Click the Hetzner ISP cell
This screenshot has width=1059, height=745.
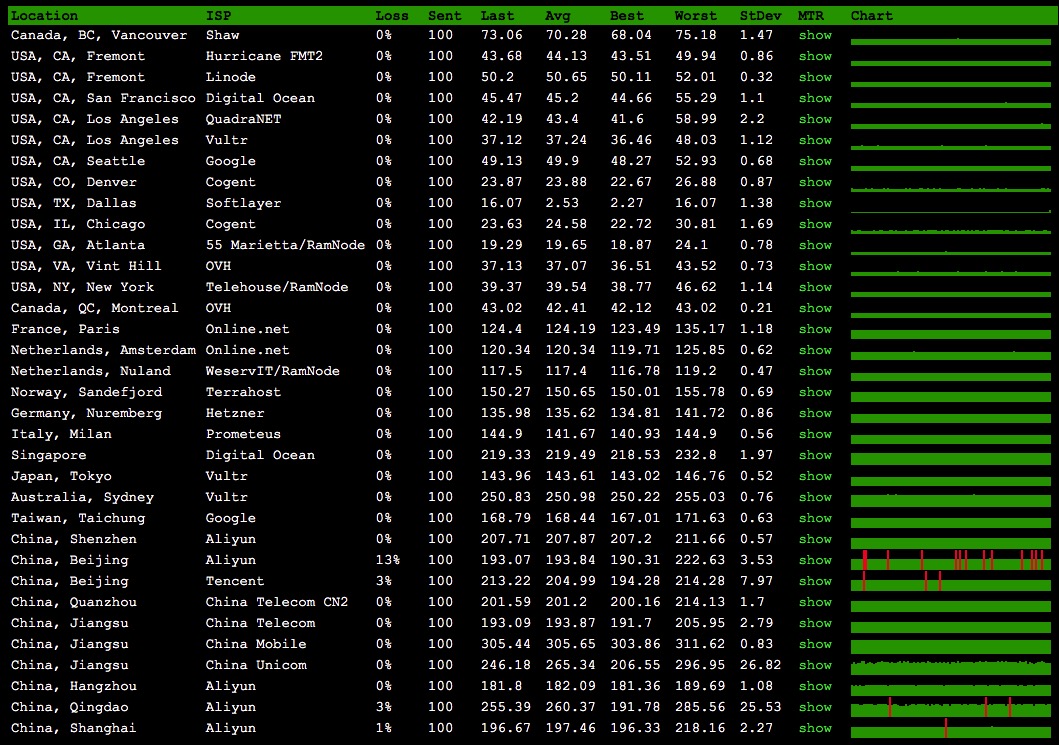tap(235, 413)
